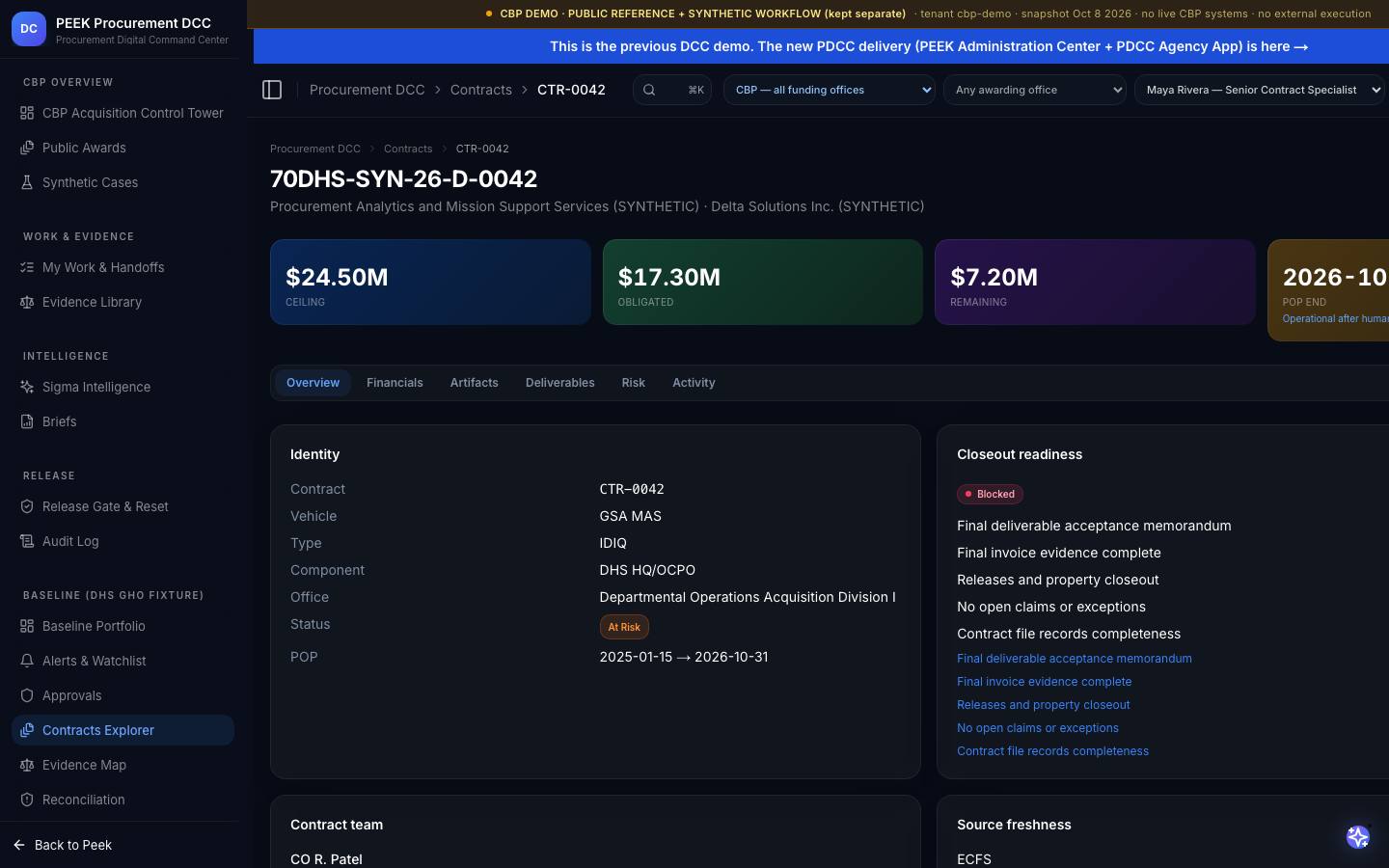
Task: Switch to the Deliverables tab
Action: pos(559,383)
